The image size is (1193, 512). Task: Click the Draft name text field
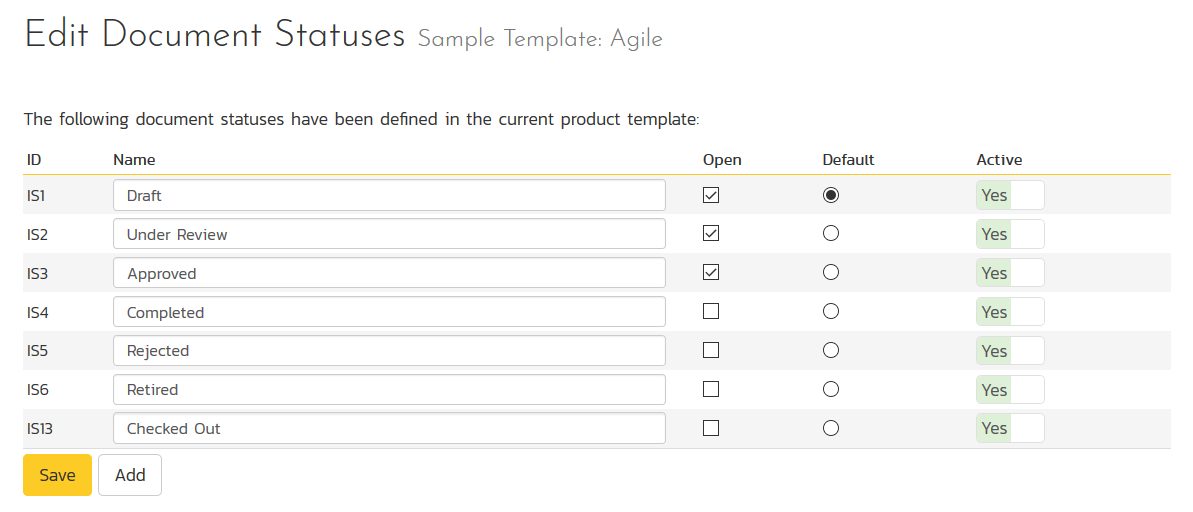click(x=389, y=196)
